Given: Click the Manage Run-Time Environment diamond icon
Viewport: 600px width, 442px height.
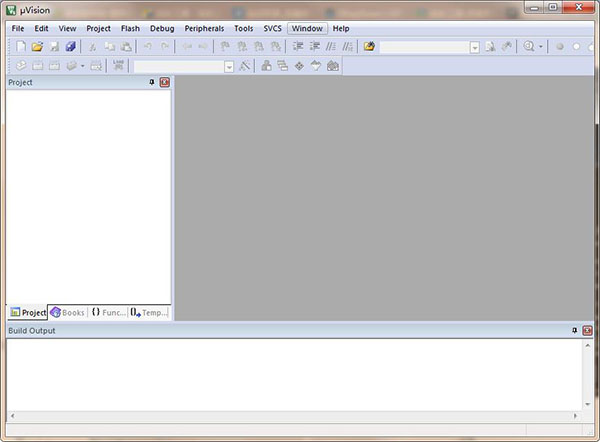Looking at the screenshot, I should (299, 66).
